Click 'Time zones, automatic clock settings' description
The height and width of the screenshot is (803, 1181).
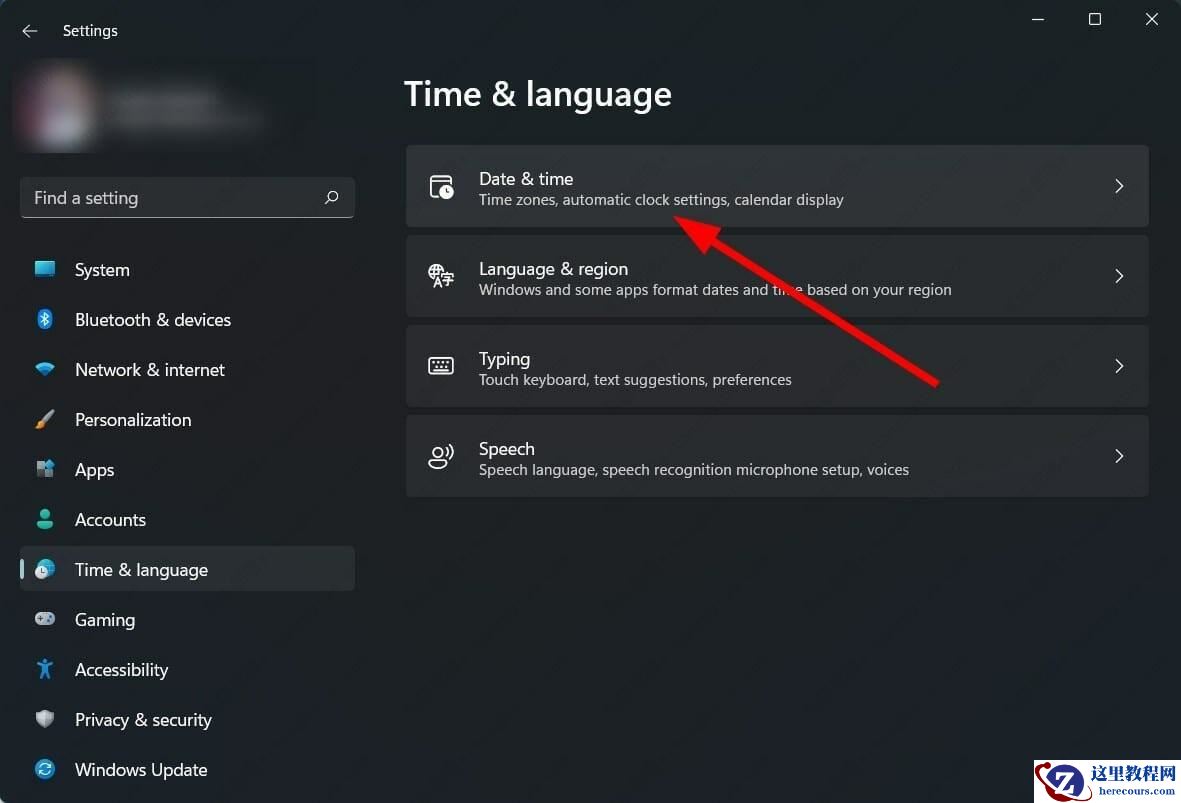pyautogui.click(x=661, y=200)
